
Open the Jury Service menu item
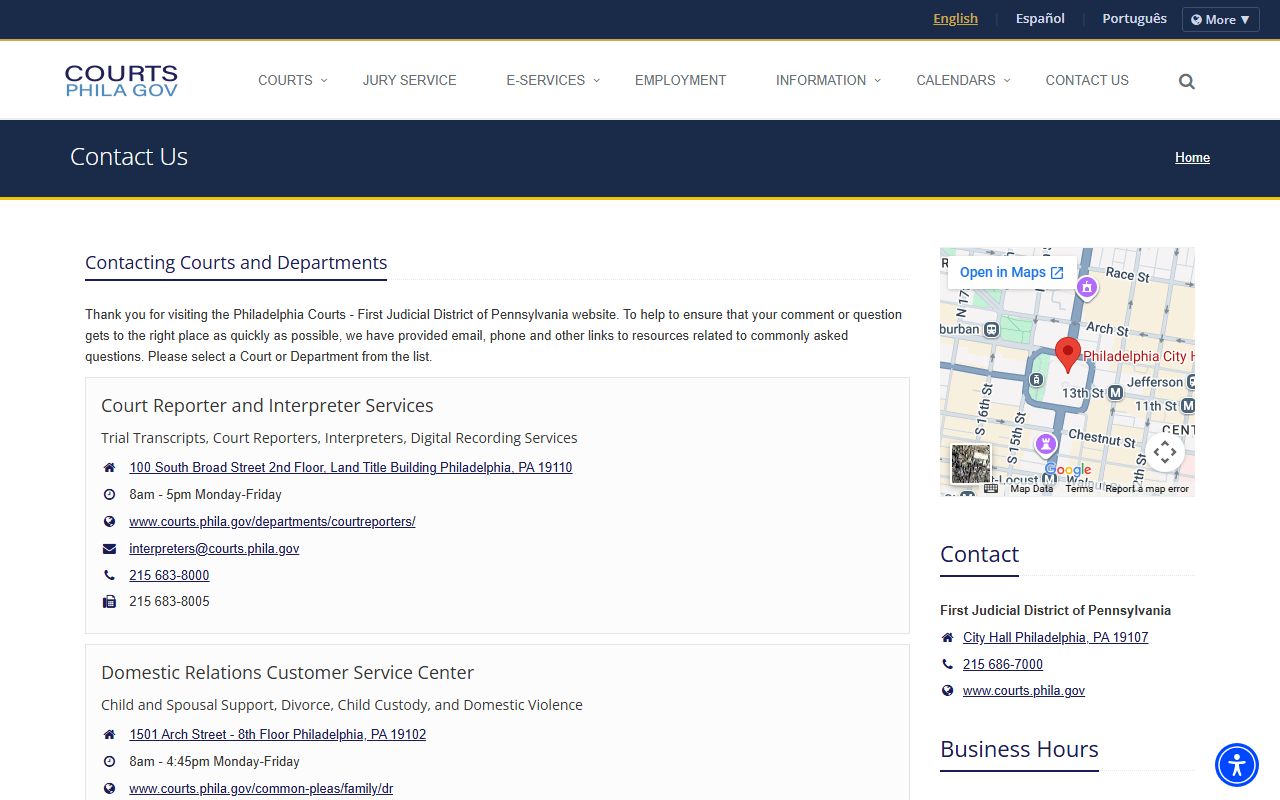pyautogui.click(x=409, y=81)
